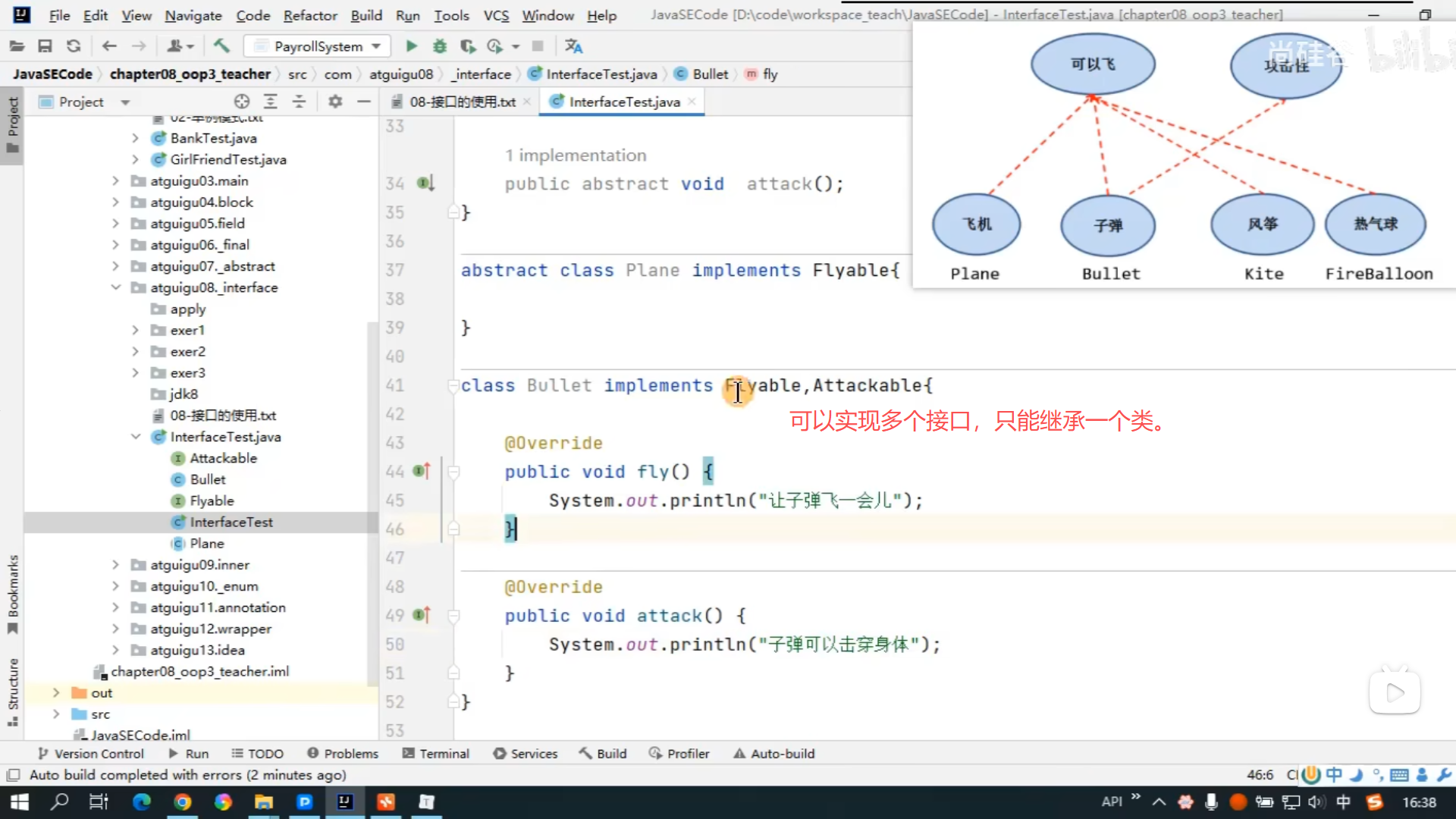Click the green Run button in toolbar
Viewport: 1456px width, 819px height.
click(x=411, y=46)
